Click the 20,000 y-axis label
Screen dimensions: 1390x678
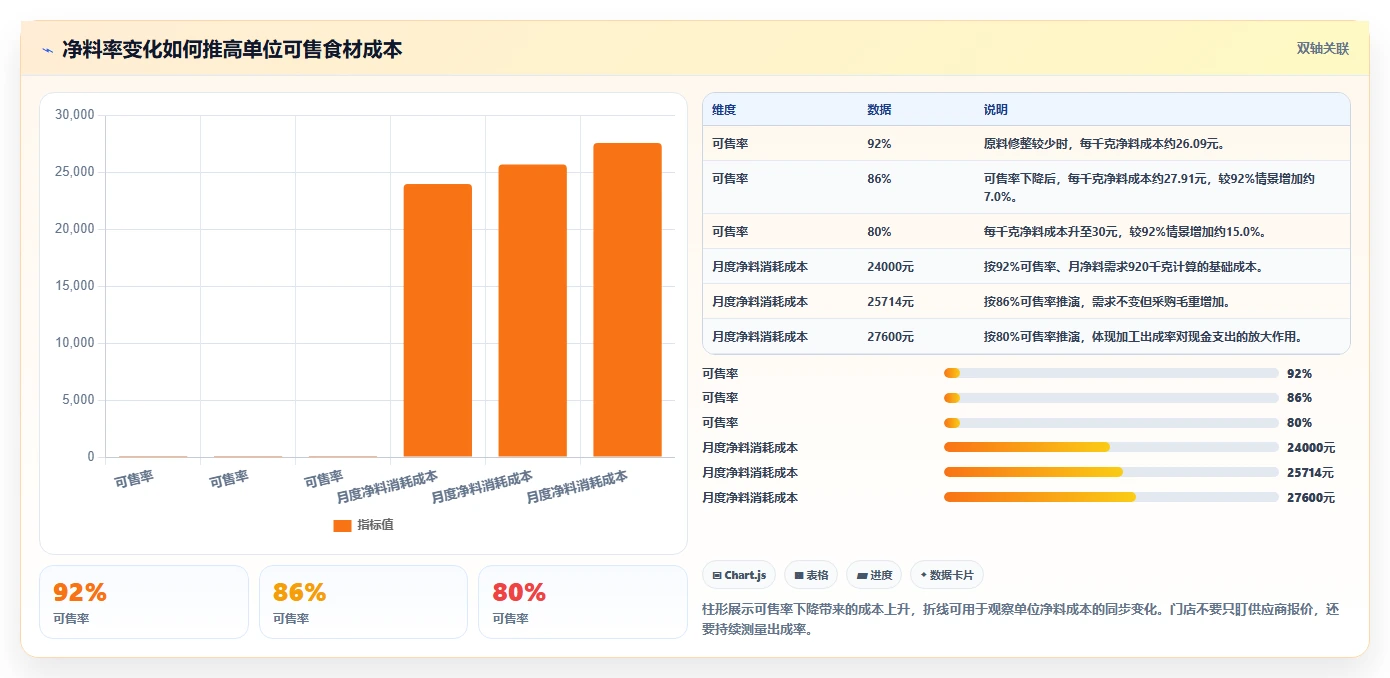(x=75, y=229)
